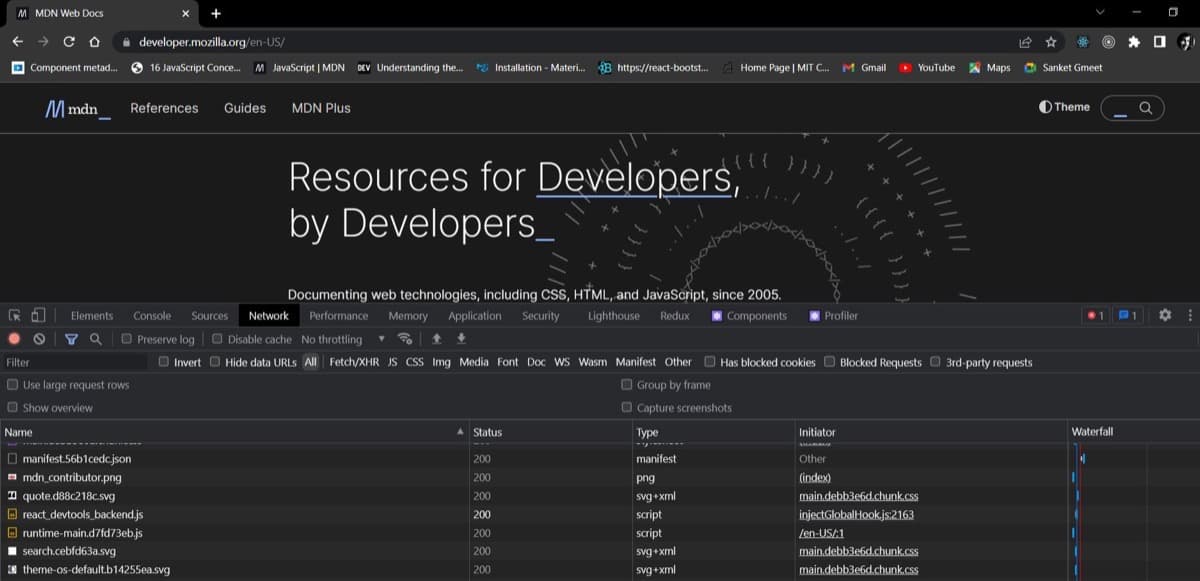Open the injectGlobalHook.js:2163 initiator link
1200x581 pixels.
856,514
